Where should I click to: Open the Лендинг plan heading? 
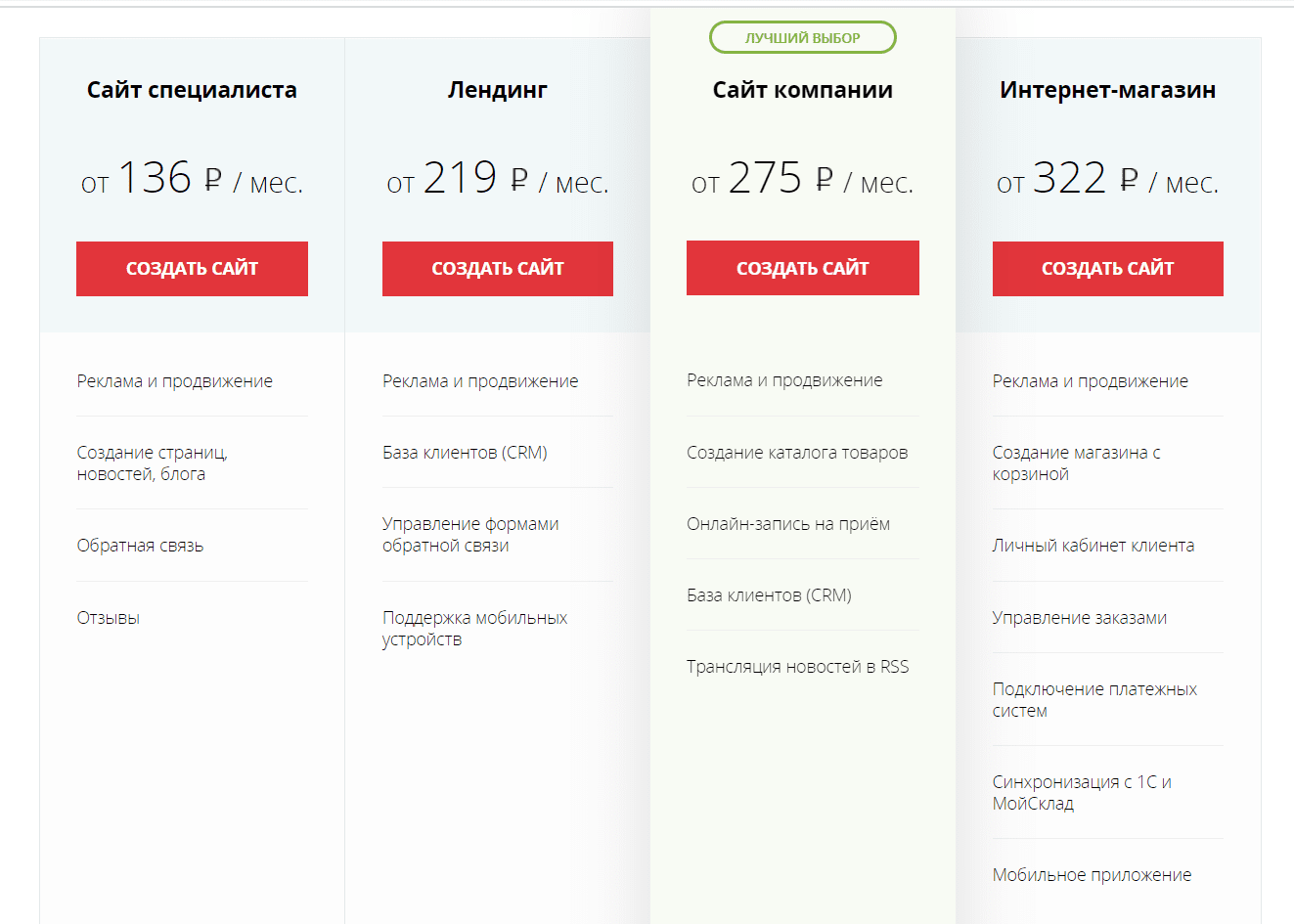point(498,90)
